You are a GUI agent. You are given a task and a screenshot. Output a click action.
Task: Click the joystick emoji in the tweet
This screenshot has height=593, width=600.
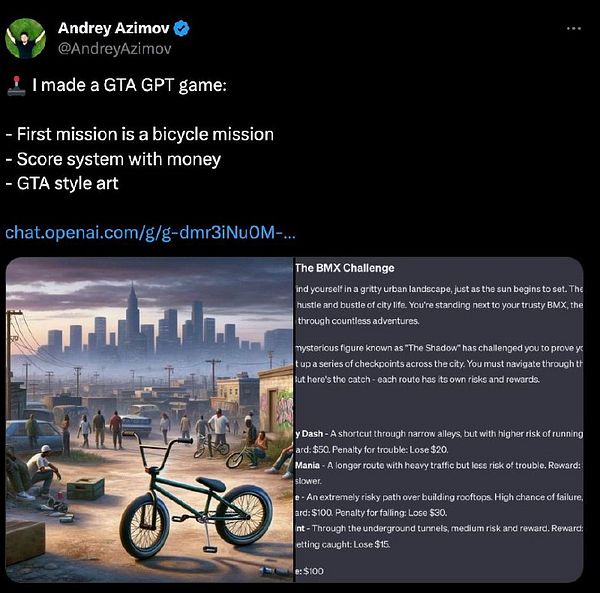coord(16,86)
